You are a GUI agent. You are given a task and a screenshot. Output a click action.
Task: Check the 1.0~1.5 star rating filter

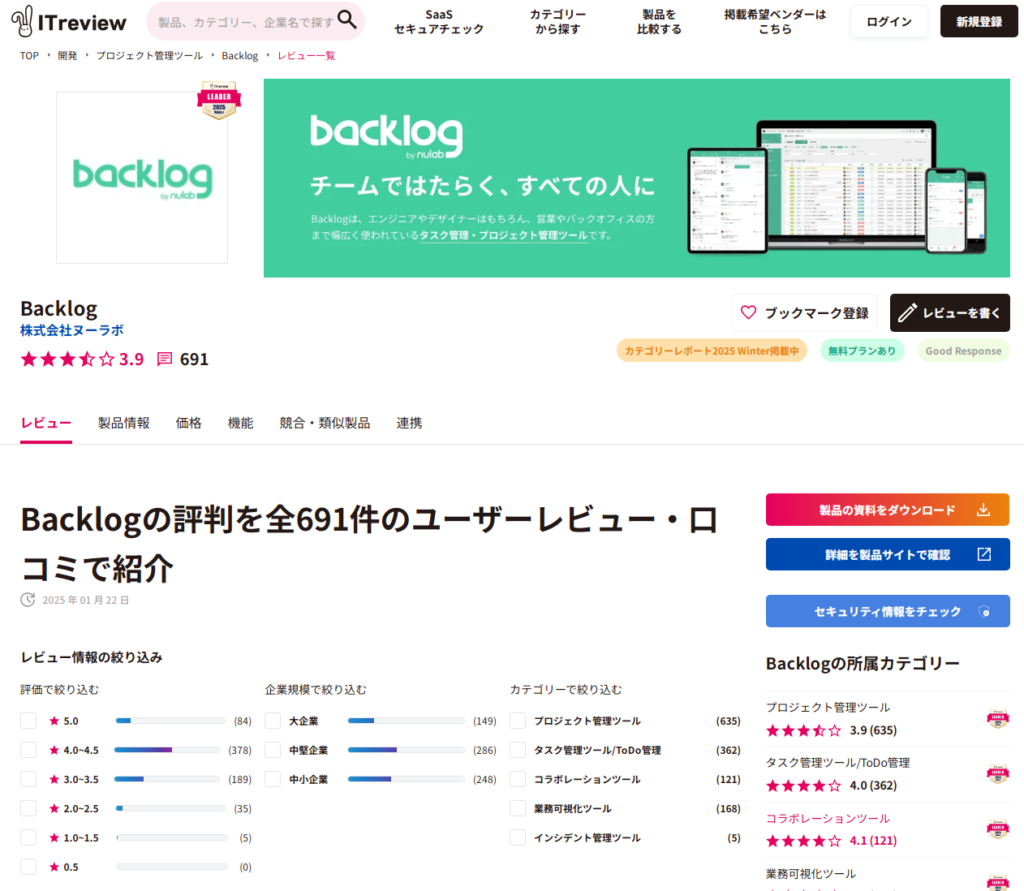point(29,837)
